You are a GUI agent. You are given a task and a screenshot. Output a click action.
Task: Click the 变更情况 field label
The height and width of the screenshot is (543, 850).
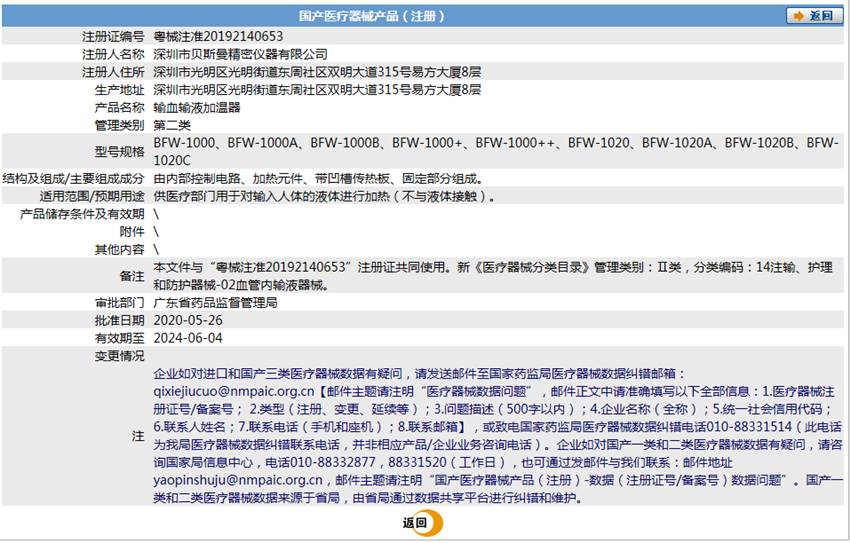(x=120, y=356)
